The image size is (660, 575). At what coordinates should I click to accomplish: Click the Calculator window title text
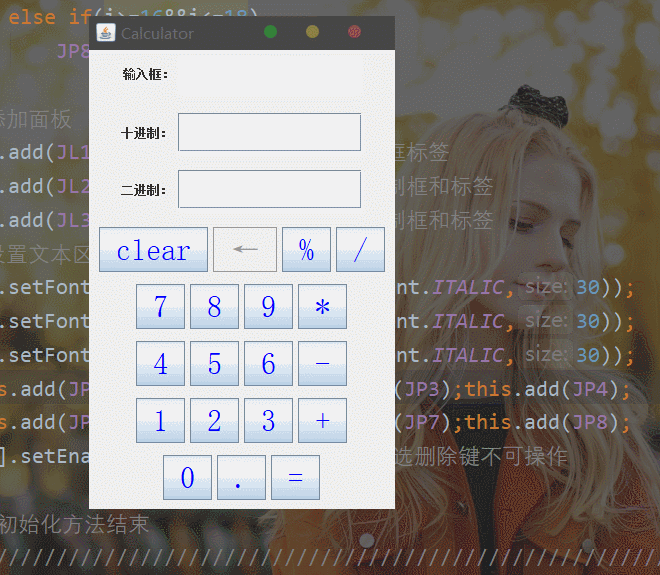click(x=157, y=34)
